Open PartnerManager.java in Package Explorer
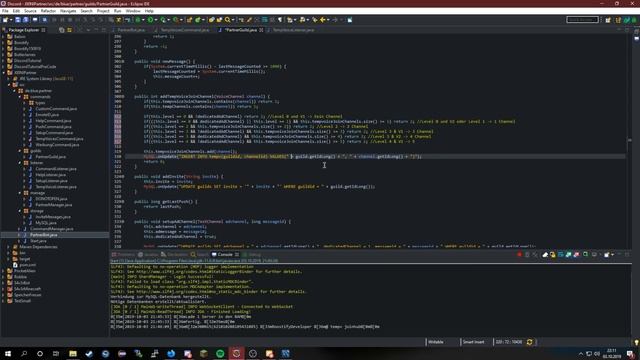640x360 pixels. [53, 204]
